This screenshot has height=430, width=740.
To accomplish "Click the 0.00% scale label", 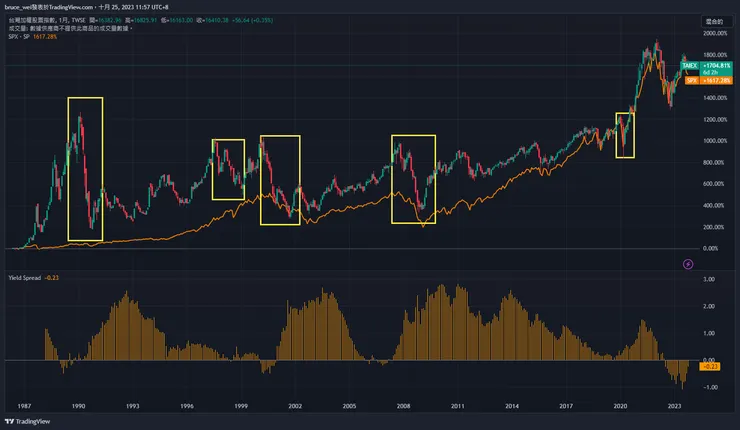I will tap(710, 248).
